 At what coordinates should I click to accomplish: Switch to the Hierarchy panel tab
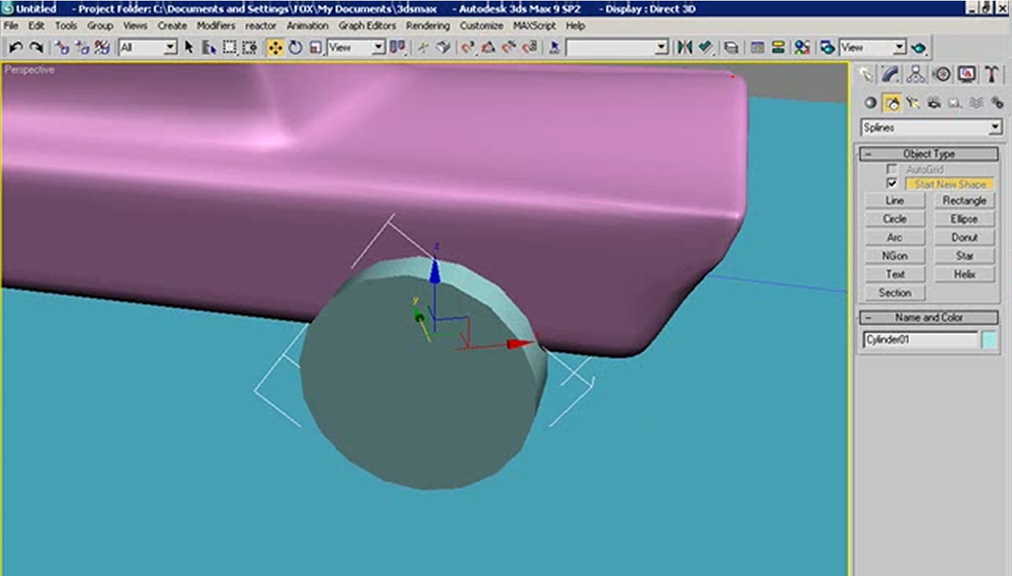coord(916,75)
